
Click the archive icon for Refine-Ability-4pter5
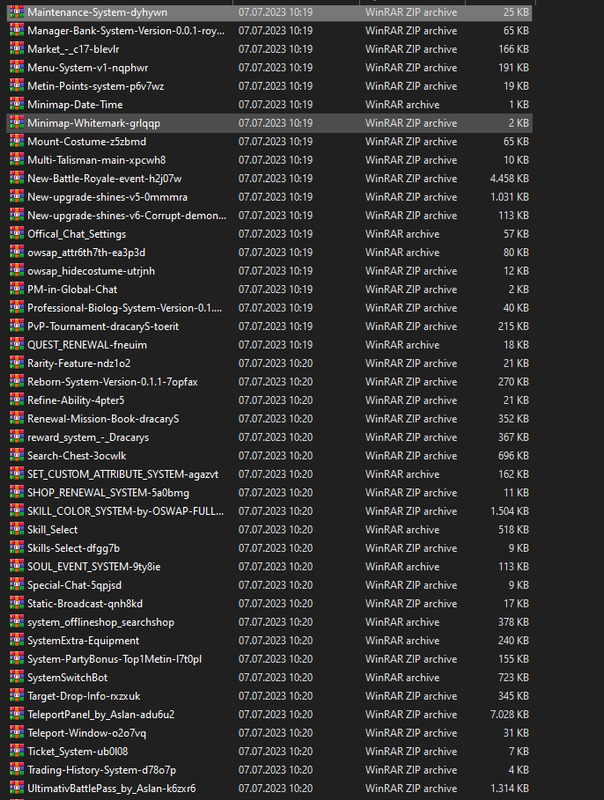point(17,399)
